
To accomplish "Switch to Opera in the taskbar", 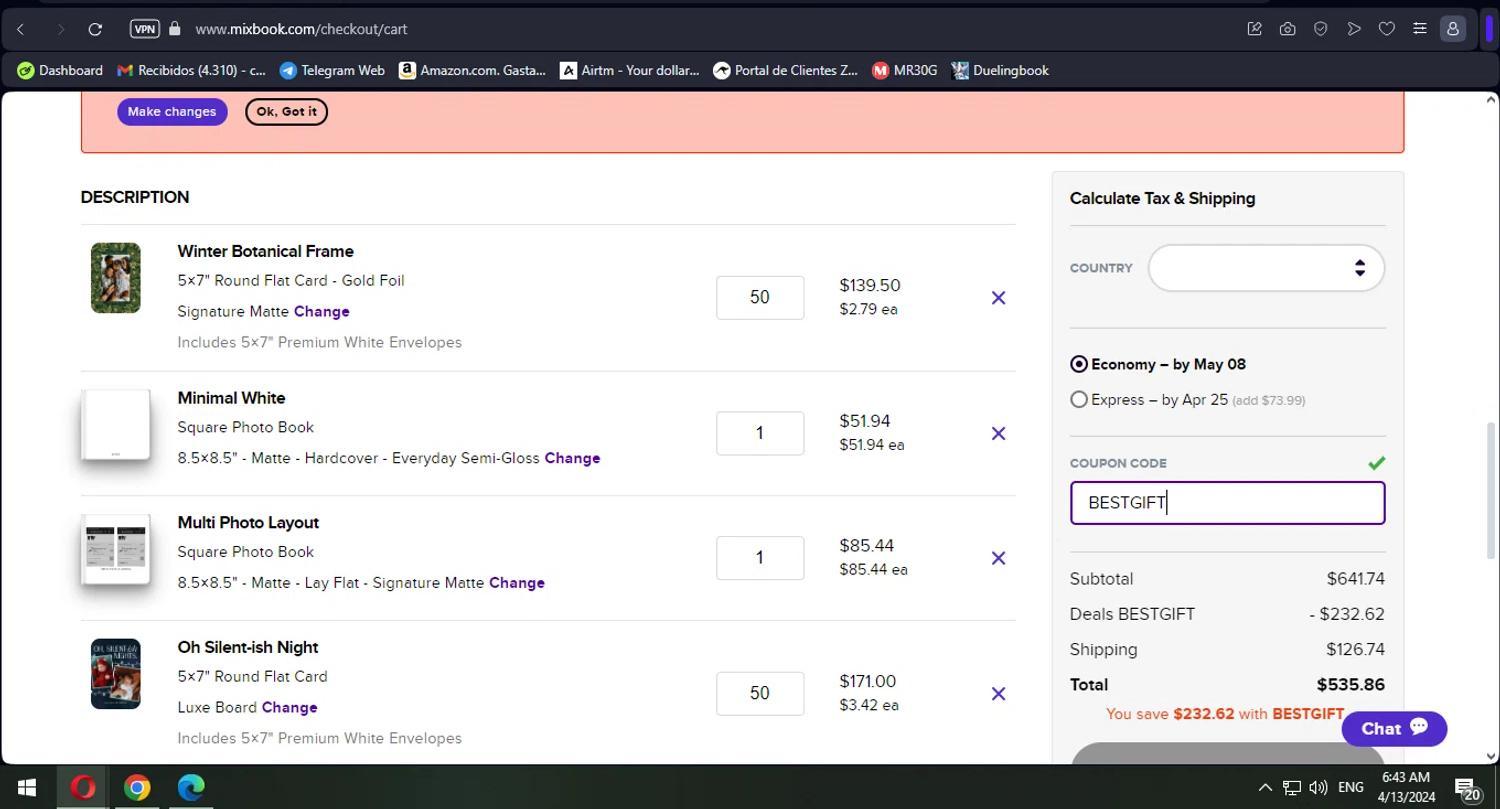I will [x=82, y=788].
